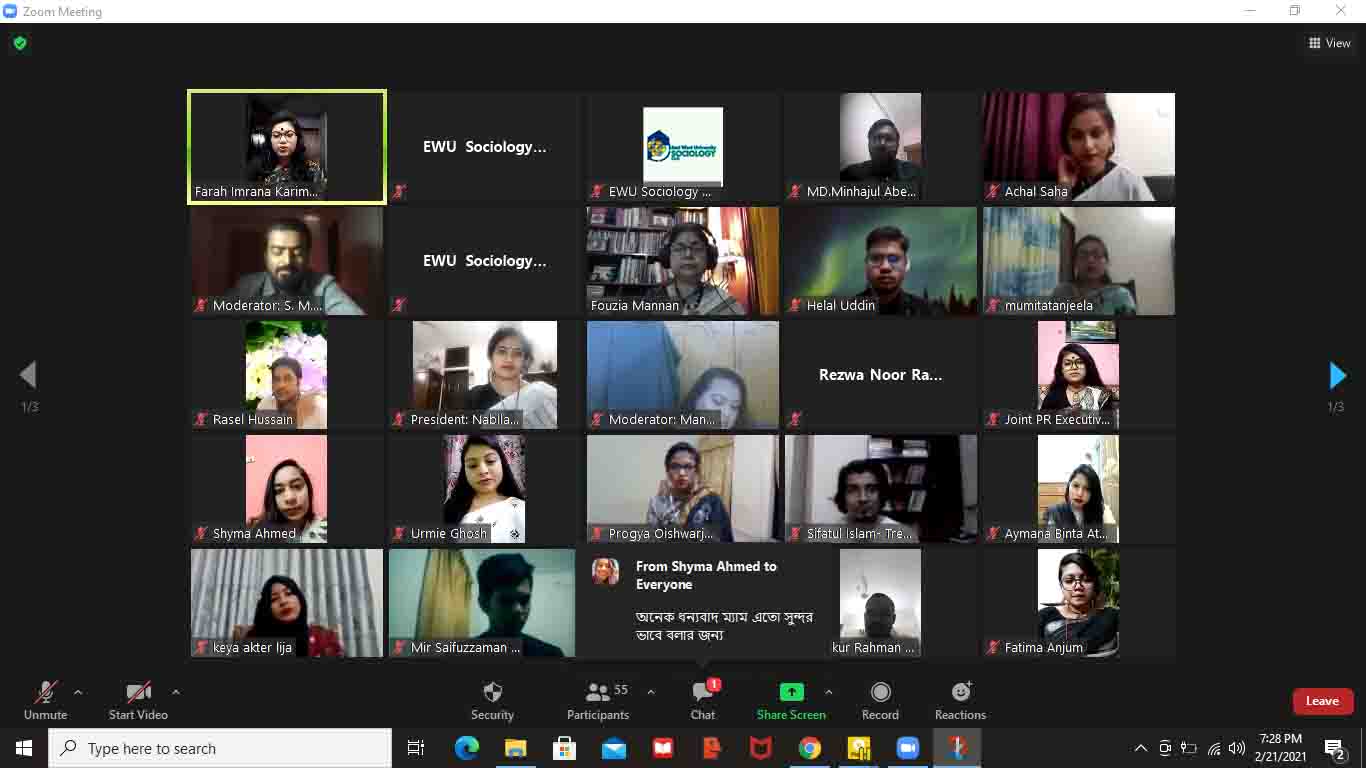Expand the arrow next to Participants

[651, 692]
